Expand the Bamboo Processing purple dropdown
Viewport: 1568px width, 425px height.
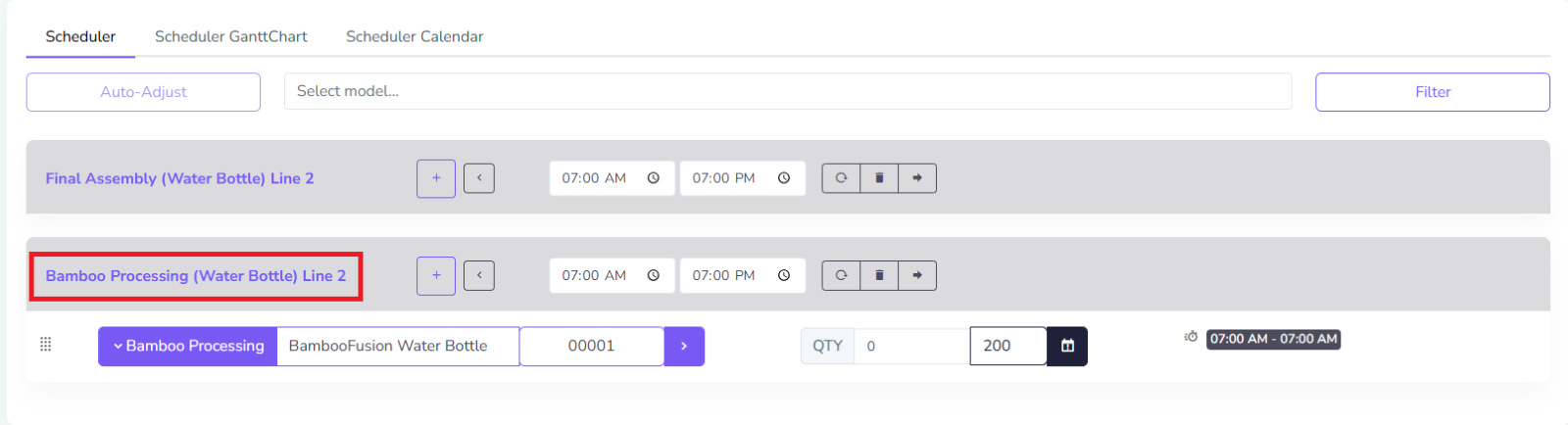click(x=187, y=346)
